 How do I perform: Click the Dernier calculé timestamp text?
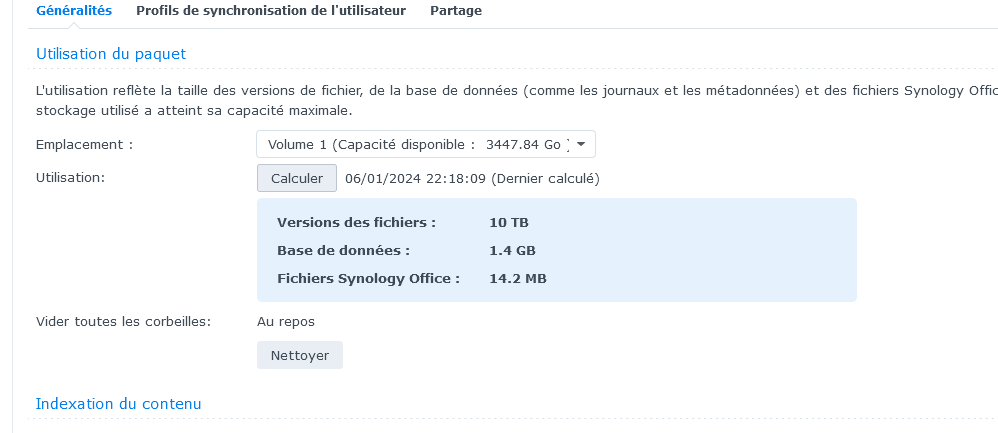coord(472,179)
